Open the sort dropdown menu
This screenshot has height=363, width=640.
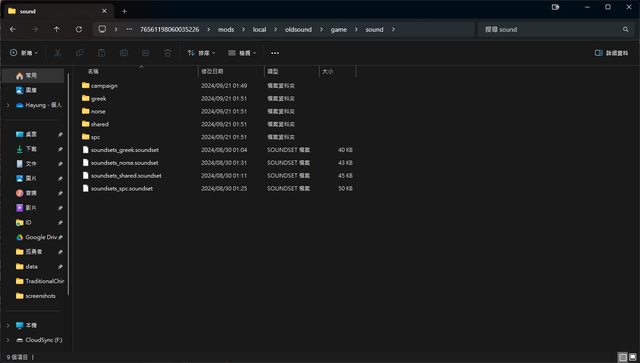pos(201,53)
